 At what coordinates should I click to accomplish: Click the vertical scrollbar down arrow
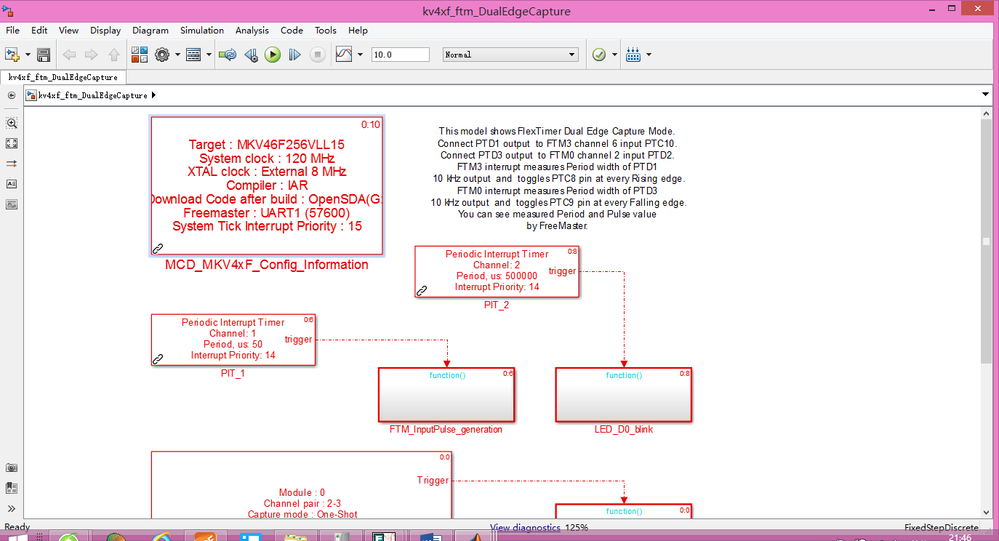986,512
